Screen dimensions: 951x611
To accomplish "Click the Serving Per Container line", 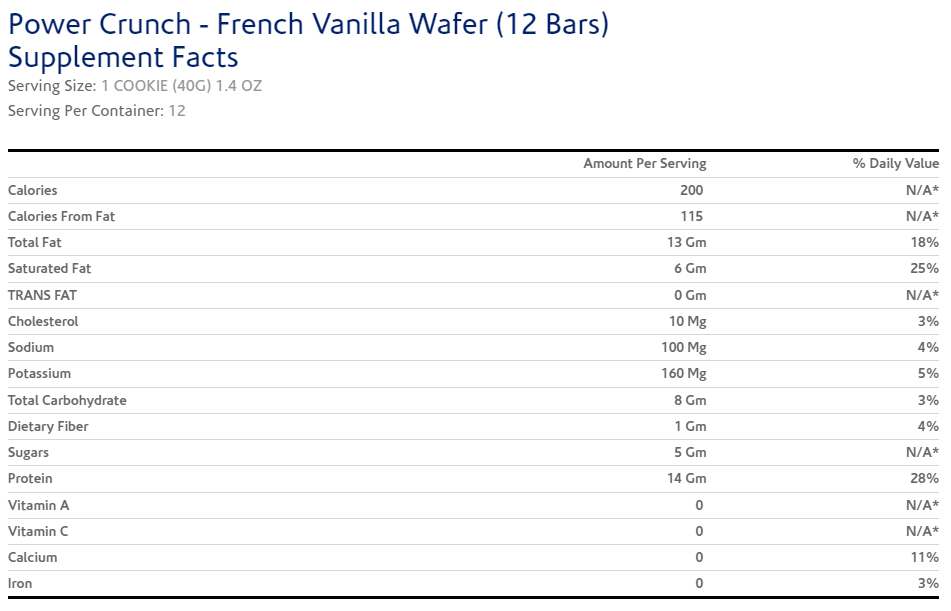I will click(x=97, y=111).
